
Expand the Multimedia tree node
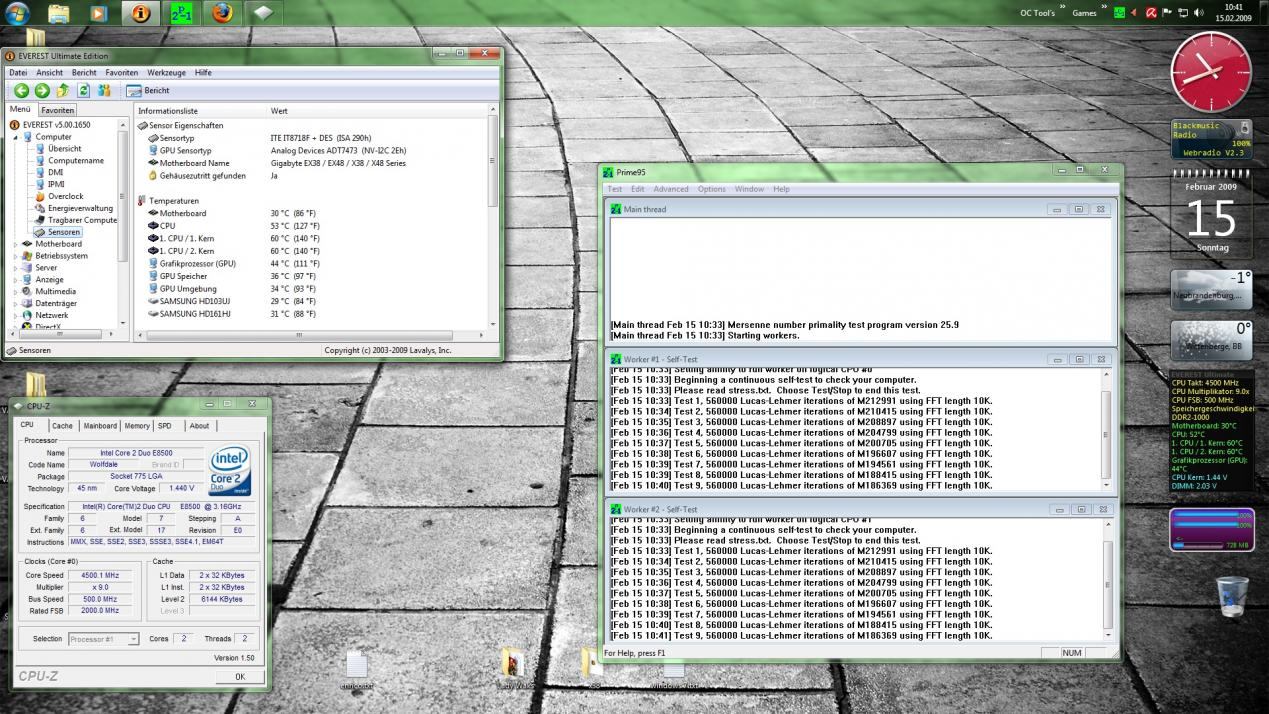tap(15, 292)
